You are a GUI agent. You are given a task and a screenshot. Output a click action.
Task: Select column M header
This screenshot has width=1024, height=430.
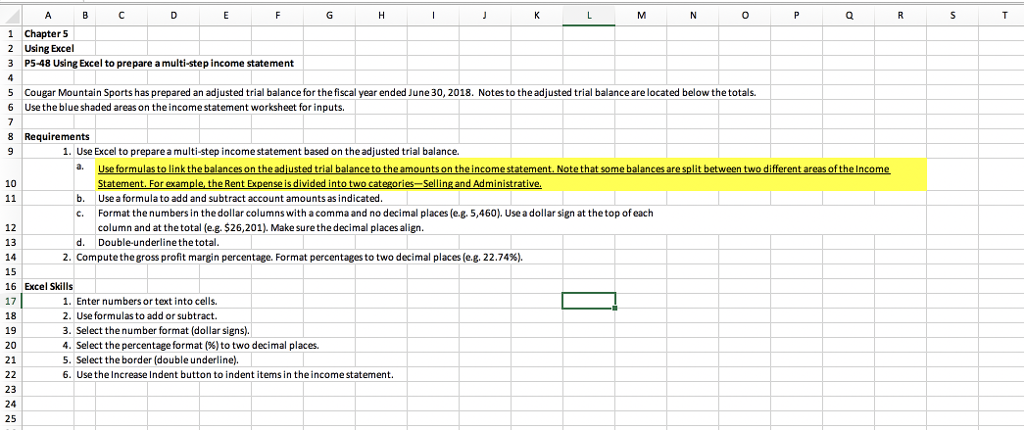[x=640, y=18]
